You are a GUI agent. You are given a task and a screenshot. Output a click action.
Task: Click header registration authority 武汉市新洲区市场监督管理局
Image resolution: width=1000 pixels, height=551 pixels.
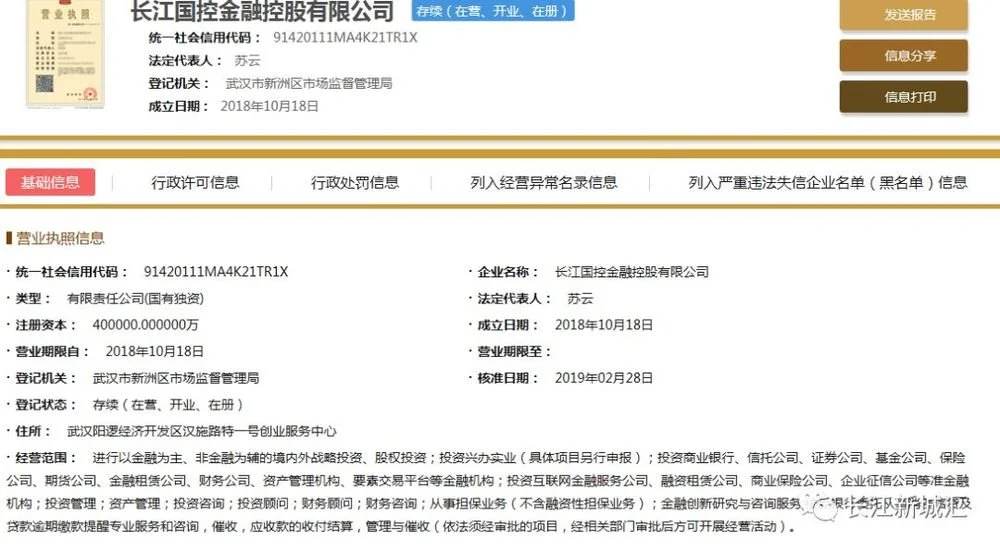[309, 84]
